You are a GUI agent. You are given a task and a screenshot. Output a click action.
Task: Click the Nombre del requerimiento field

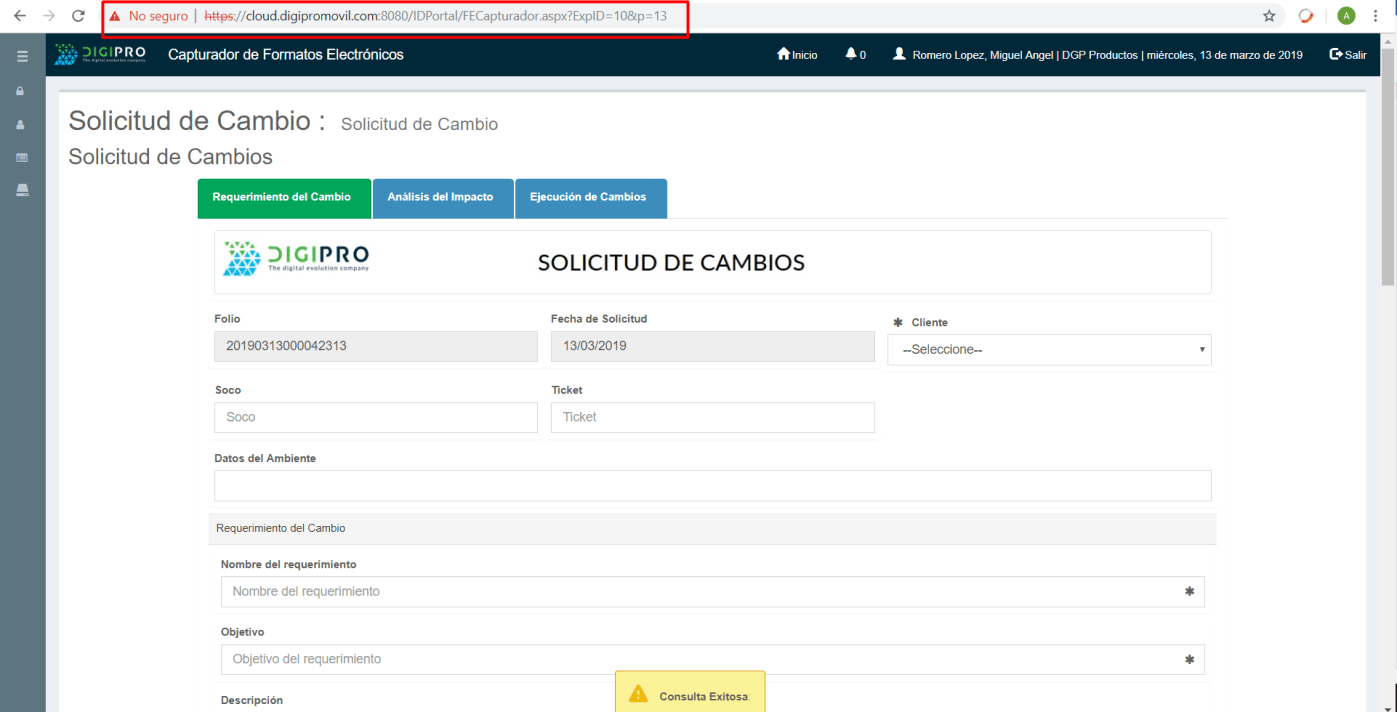click(700, 592)
